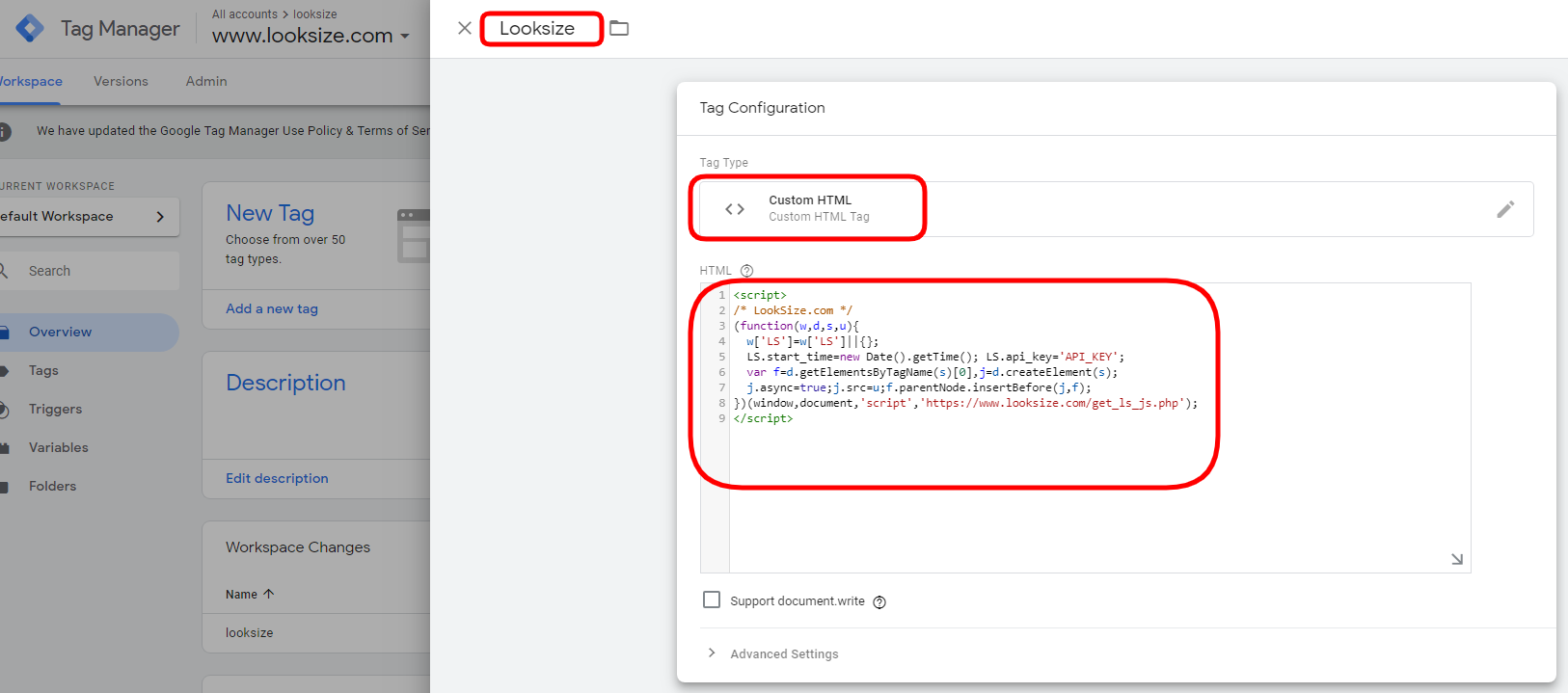Open Tags in the sidebar
Viewport: 1568px width, 693px height.
click(43, 371)
